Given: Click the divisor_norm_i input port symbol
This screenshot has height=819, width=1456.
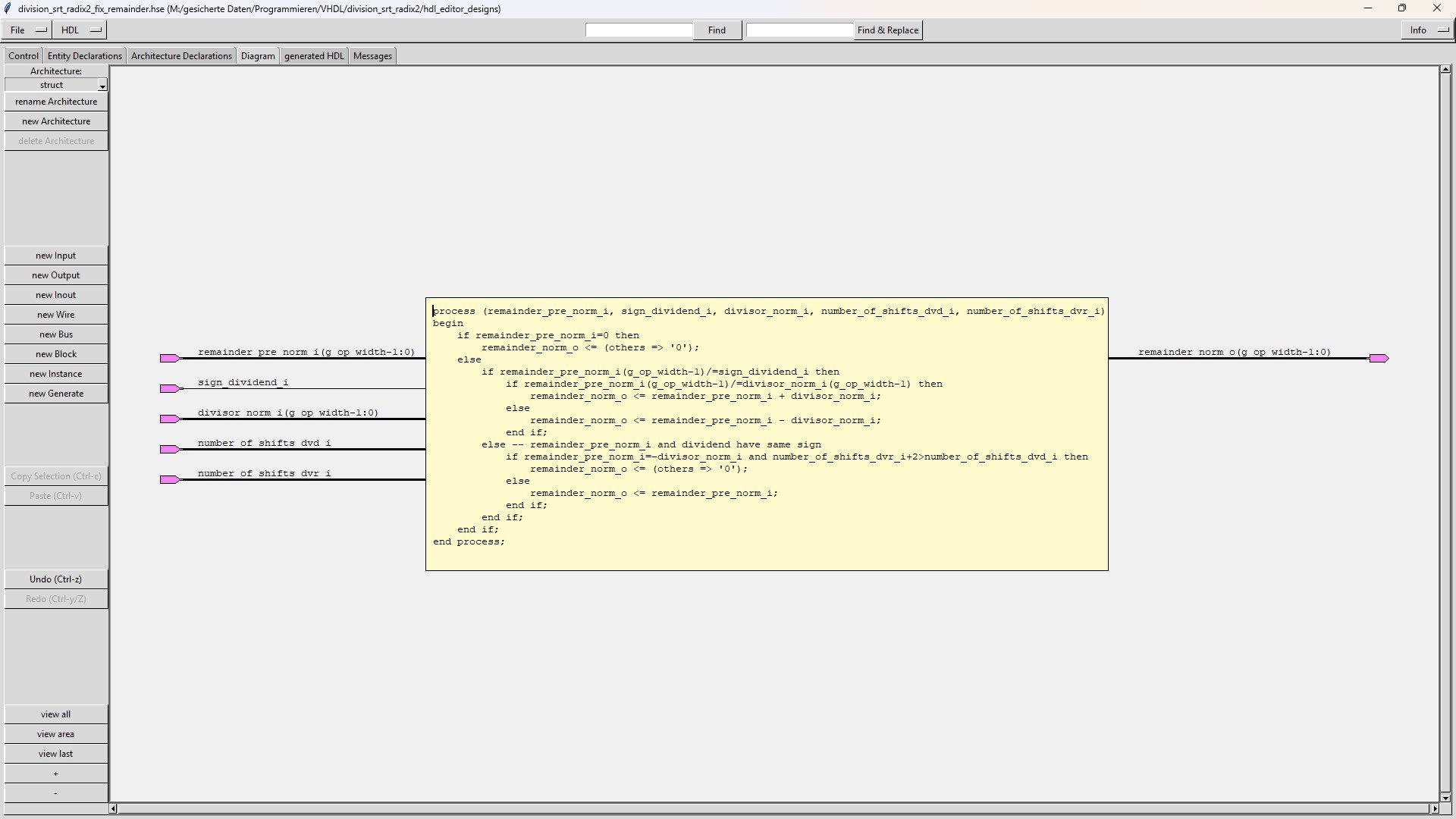Looking at the screenshot, I should click(169, 419).
